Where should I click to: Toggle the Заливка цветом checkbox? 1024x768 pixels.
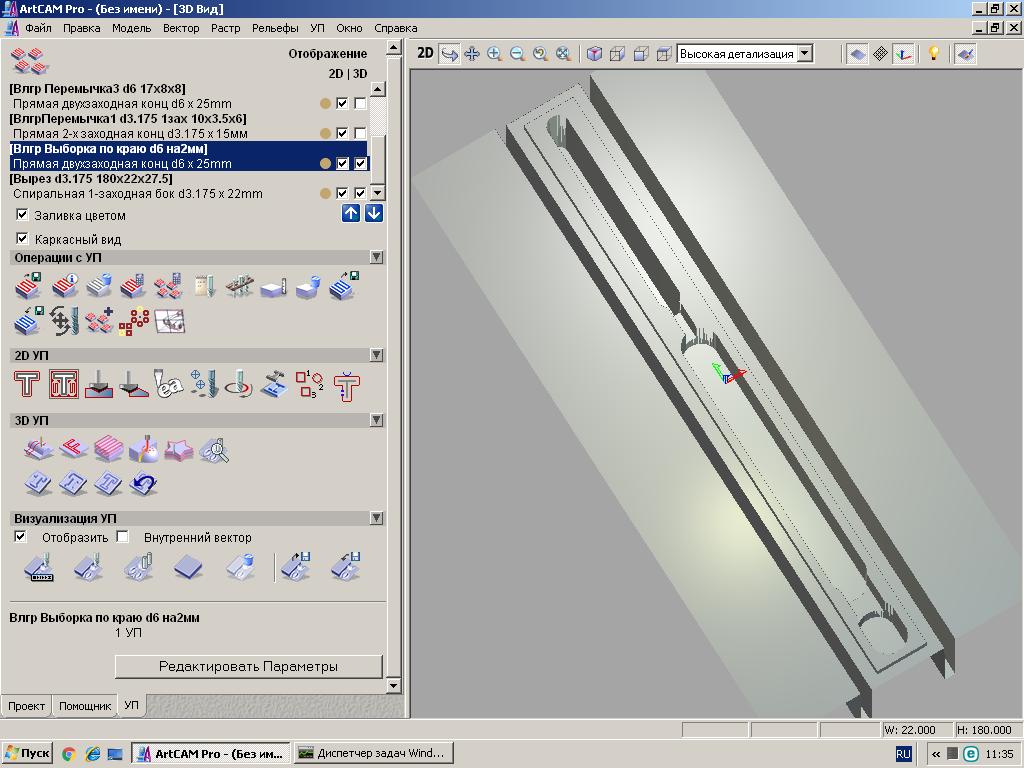coord(22,215)
